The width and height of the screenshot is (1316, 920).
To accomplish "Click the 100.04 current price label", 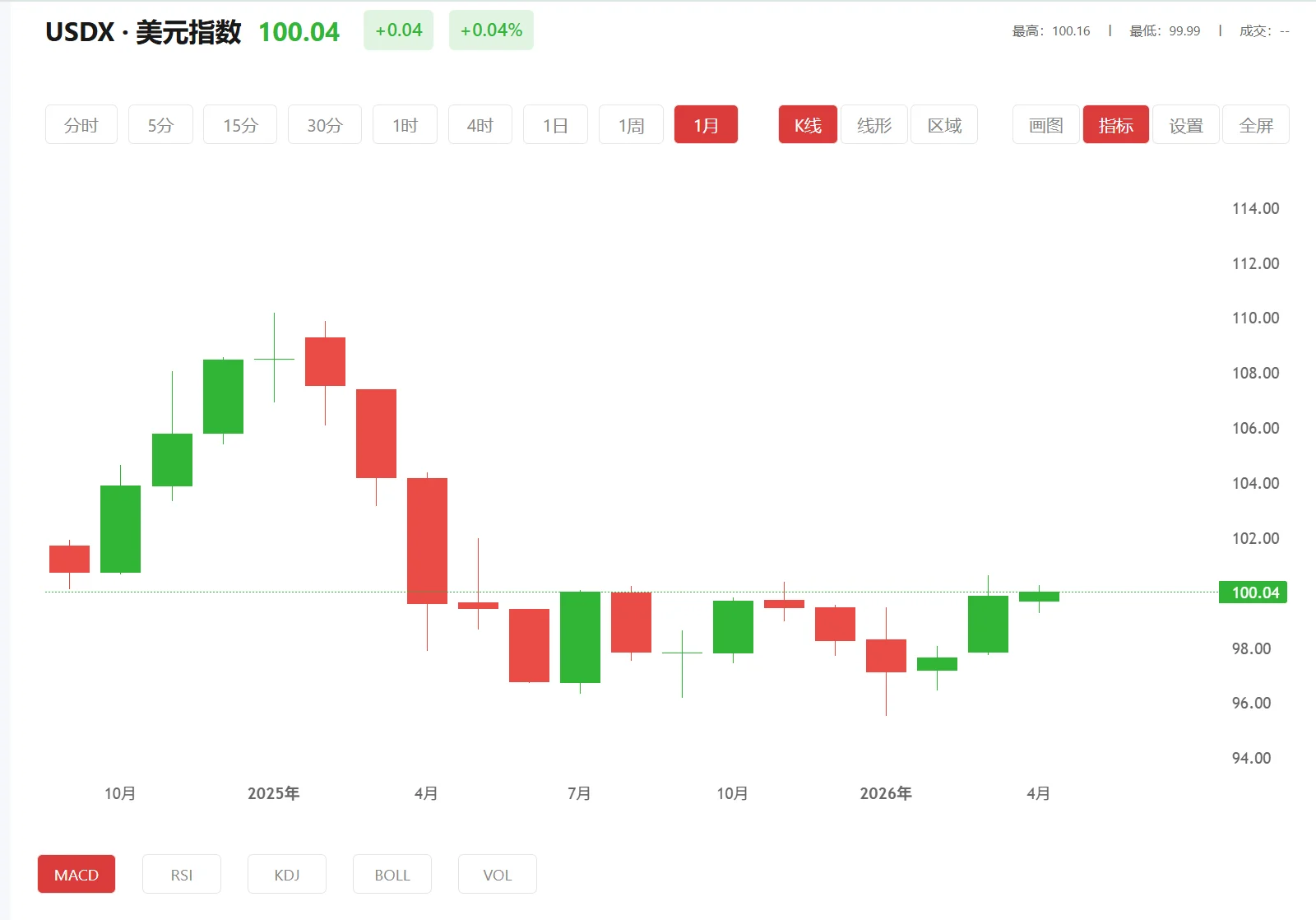I will [x=1253, y=592].
